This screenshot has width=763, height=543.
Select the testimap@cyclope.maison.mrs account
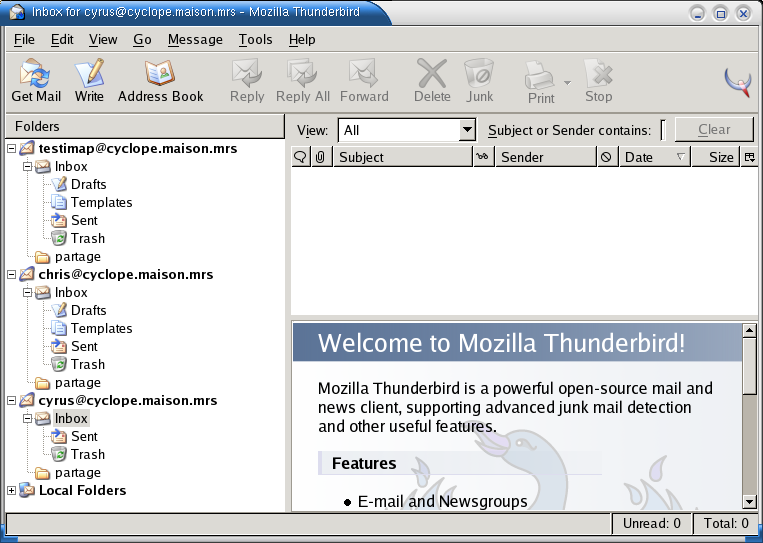[138, 148]
